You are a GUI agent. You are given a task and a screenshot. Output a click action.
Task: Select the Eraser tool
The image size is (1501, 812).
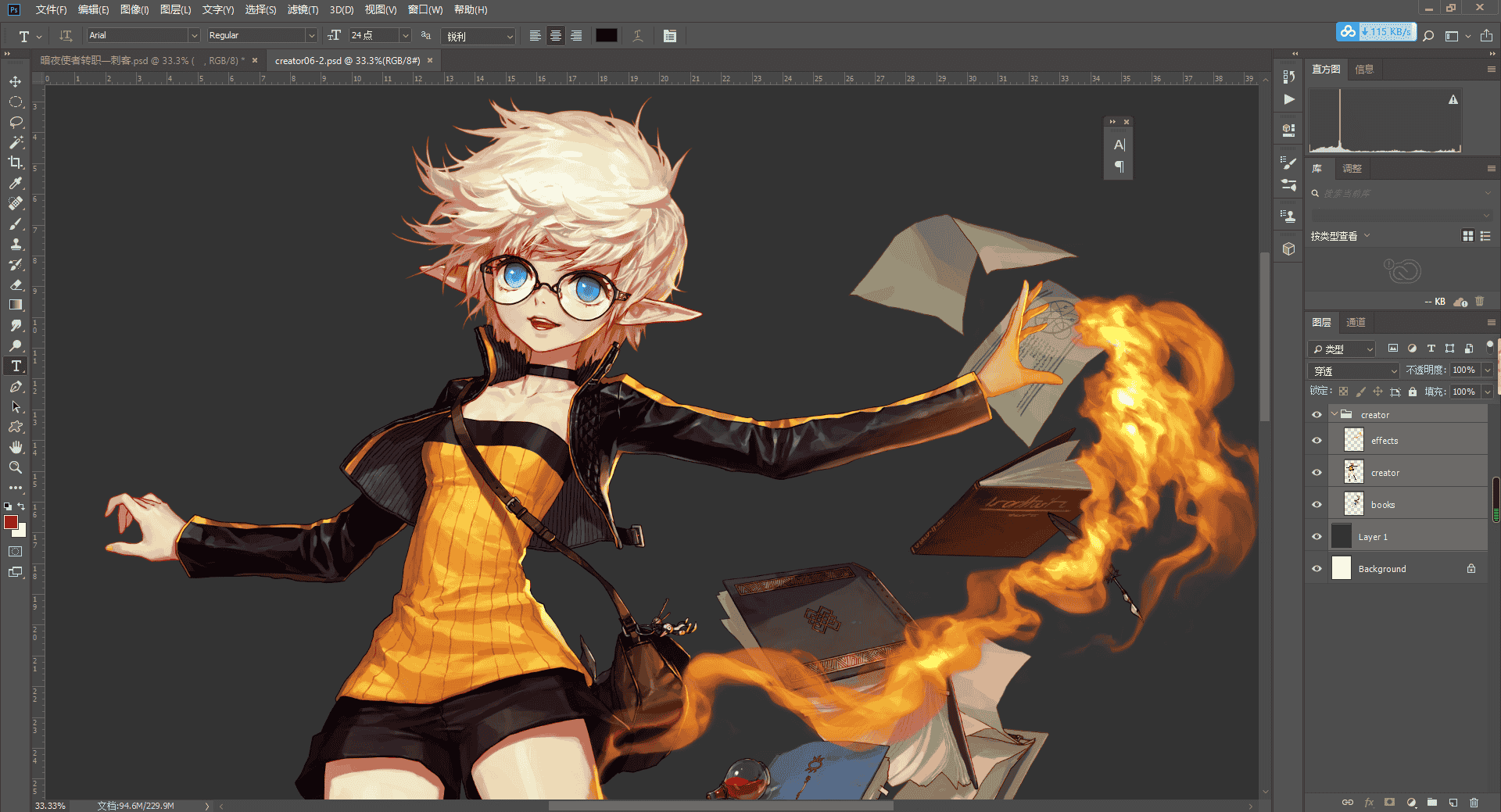click(16, 284)
